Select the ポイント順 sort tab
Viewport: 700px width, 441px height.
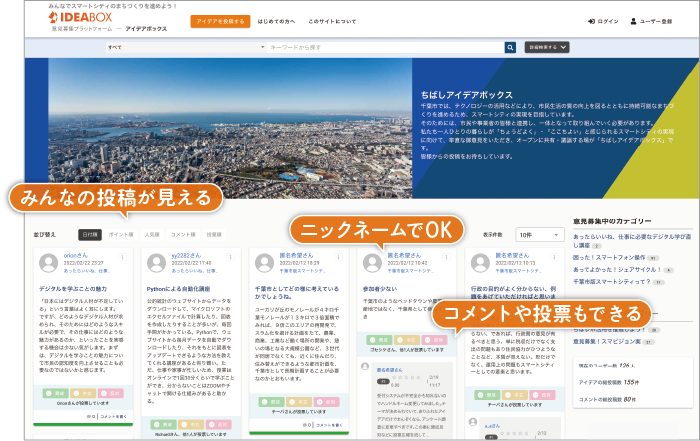tap(121, 233)
